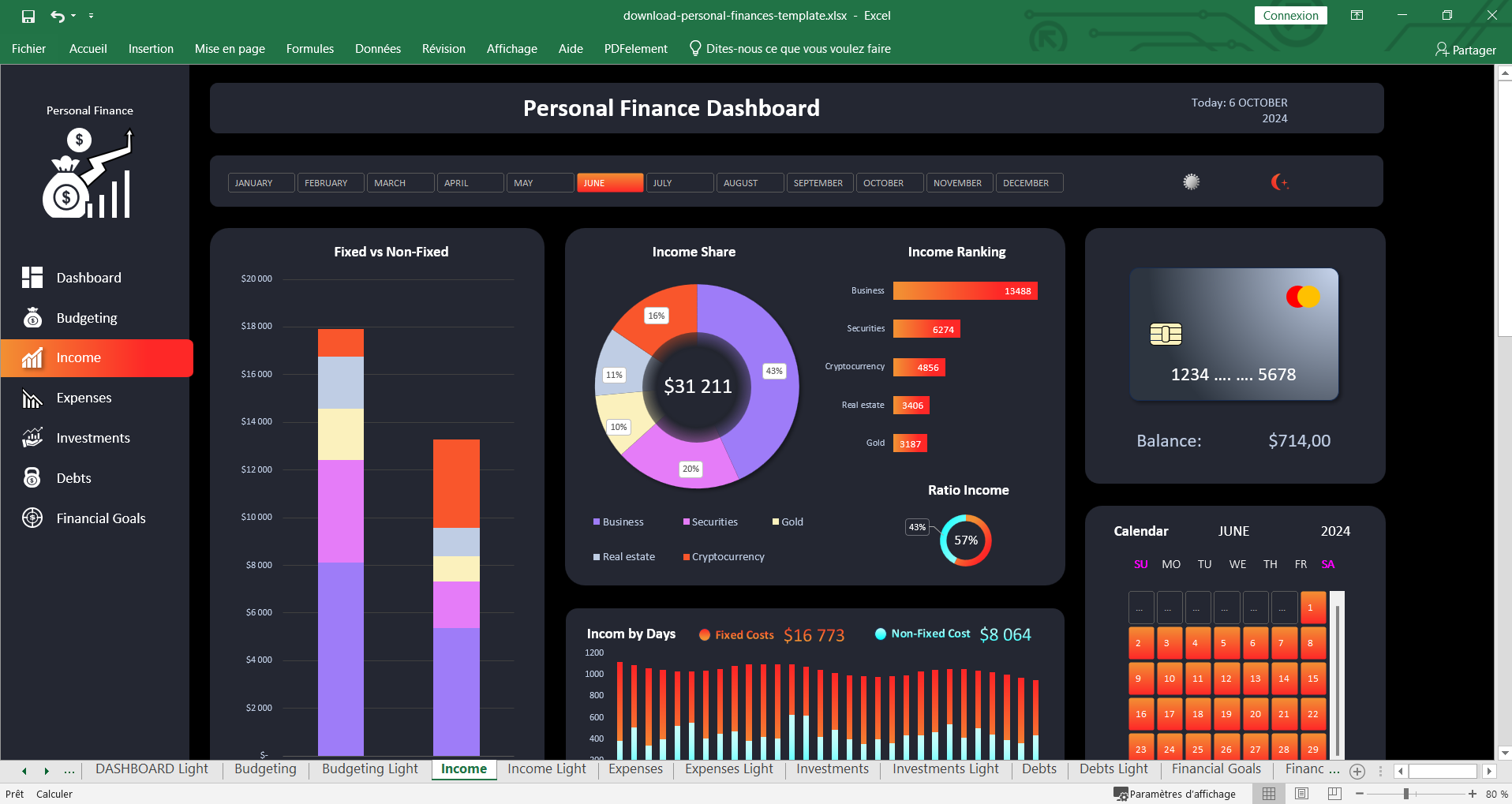Switch to Debts Light sheet tab
Image resolution: width=1512 pixels, height=804 pixels.
[1113, 769]
